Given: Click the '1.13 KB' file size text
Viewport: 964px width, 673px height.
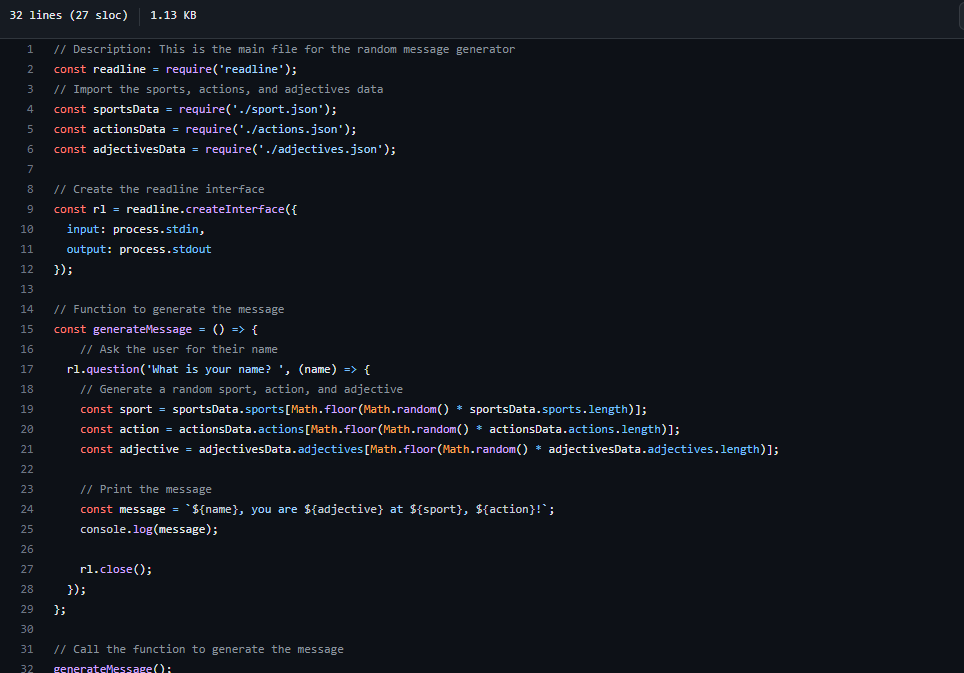Looking at the screenshot, I should click(x=173, y=15).
